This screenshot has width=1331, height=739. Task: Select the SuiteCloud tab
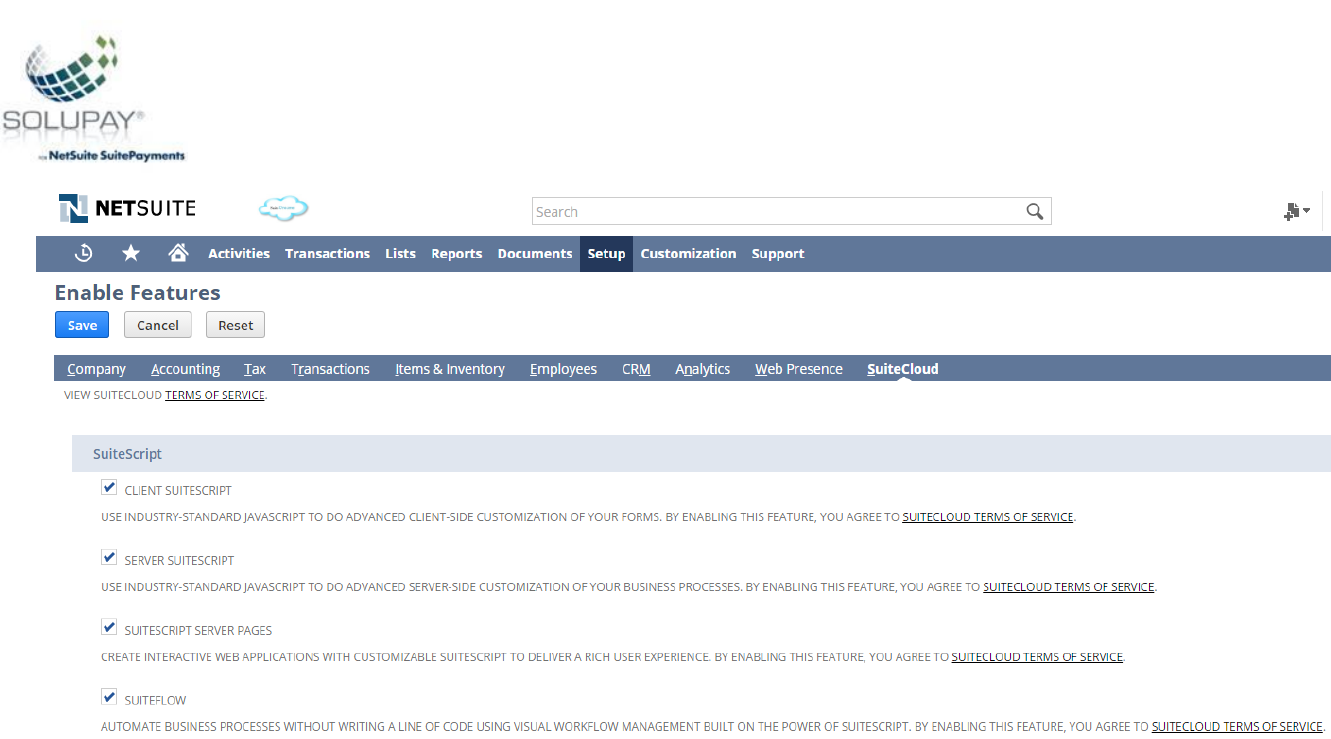(x=903, y=369)
